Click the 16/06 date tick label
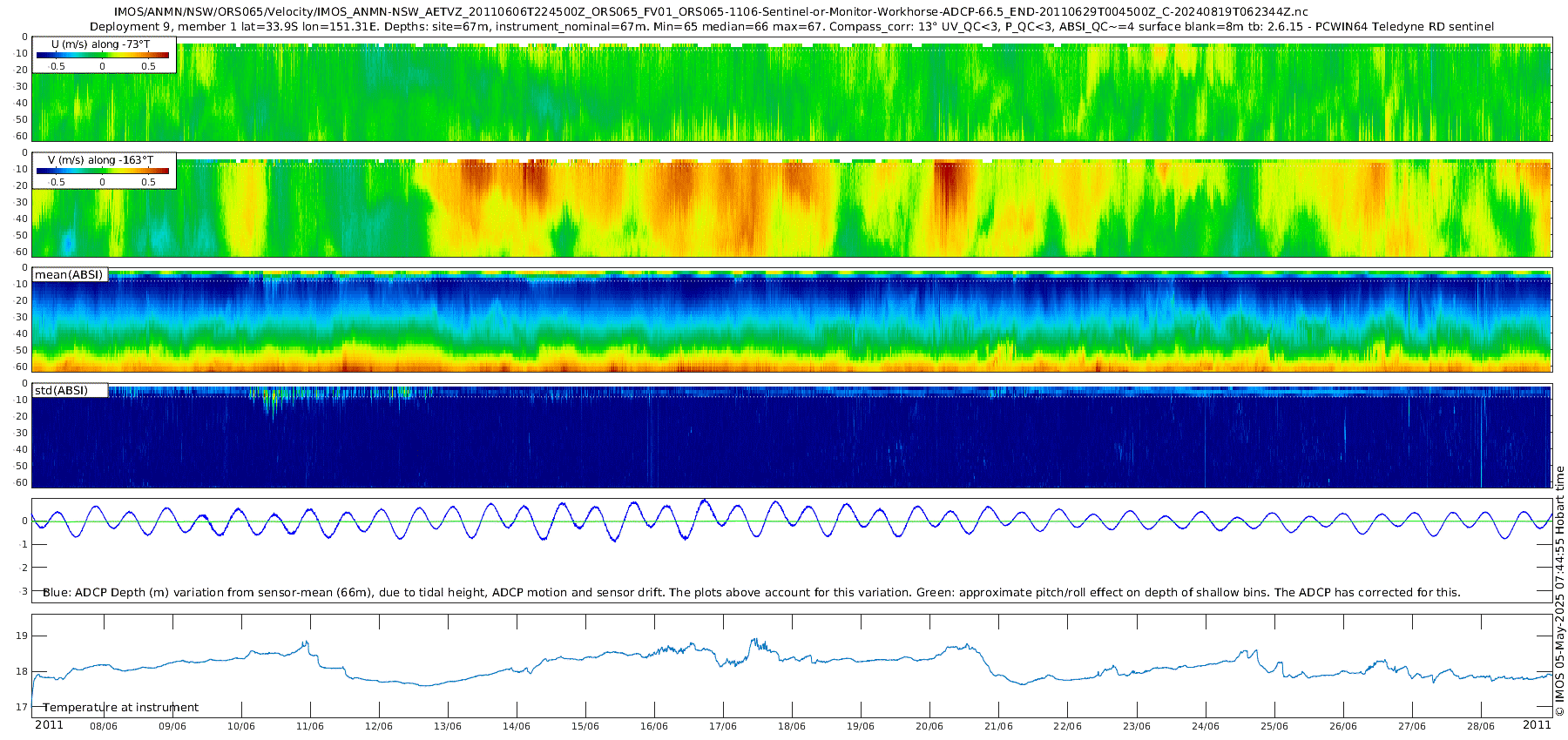Viewport: 1568px width, 740px height. point(654,726)
